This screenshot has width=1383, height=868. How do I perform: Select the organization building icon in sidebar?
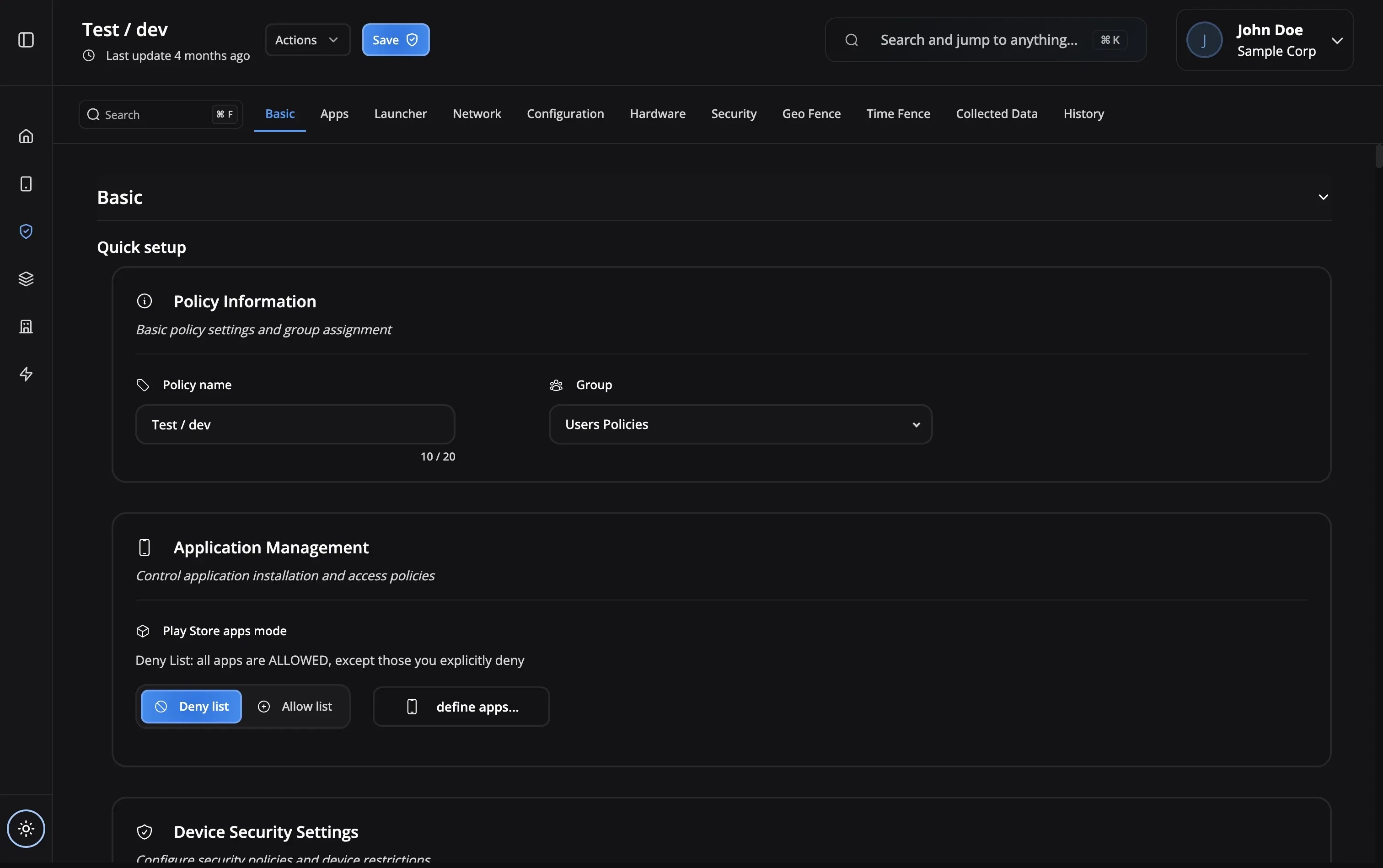26,326
